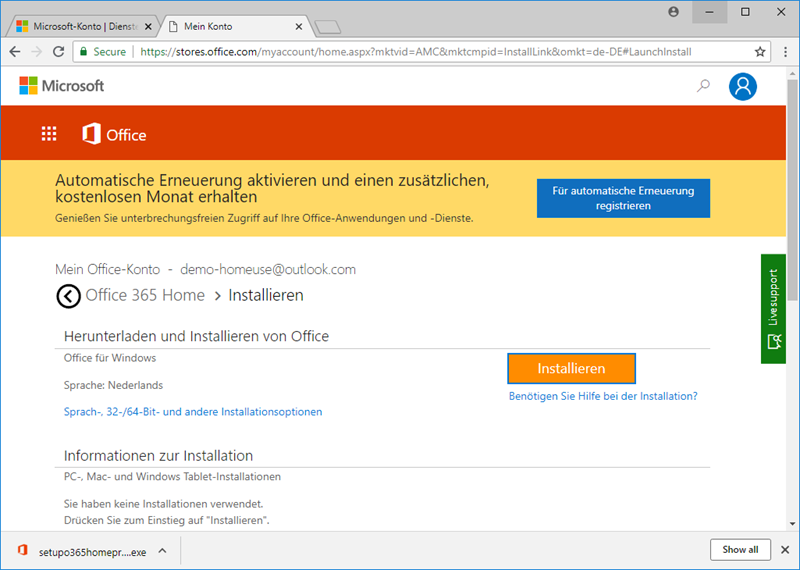Minimize the Chrome window

pos(709,12)
